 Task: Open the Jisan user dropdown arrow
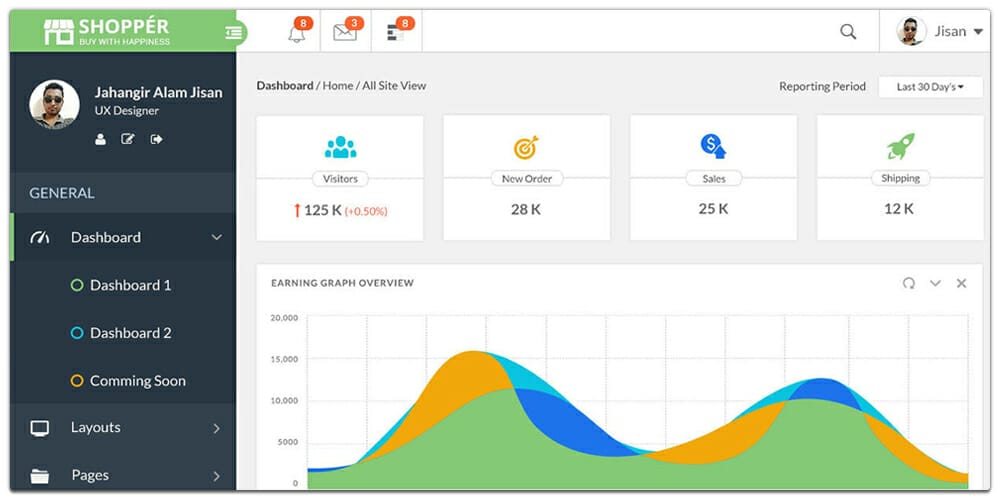pos(978,32)
